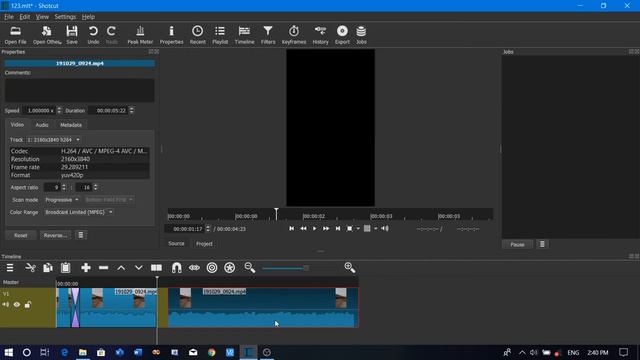Click the player scrub bar playhead
Viewport: 640px width, 360px height.
tap(276, 213)
